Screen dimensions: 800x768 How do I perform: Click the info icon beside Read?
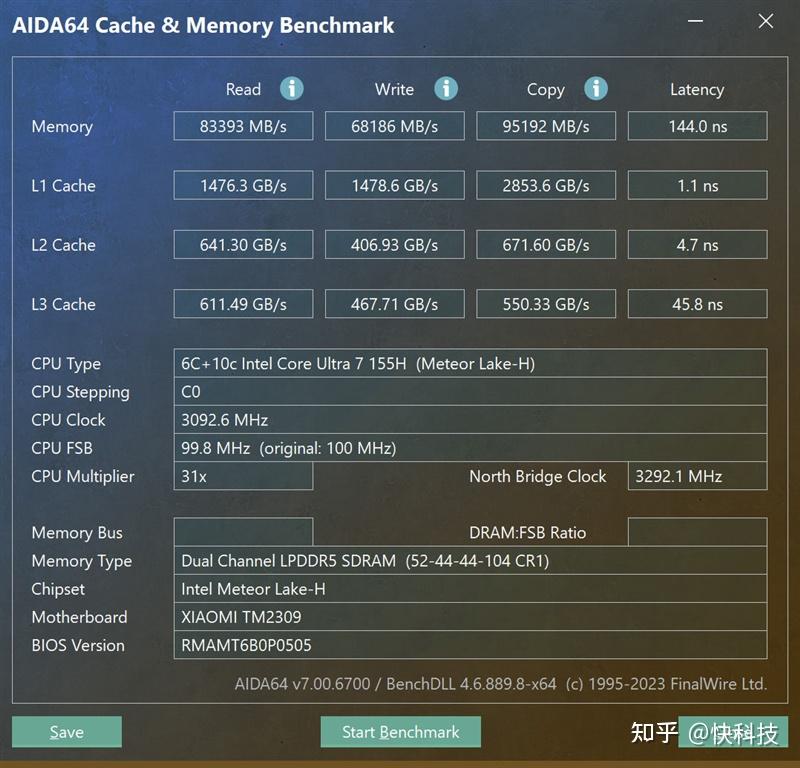tap(291, 89)
